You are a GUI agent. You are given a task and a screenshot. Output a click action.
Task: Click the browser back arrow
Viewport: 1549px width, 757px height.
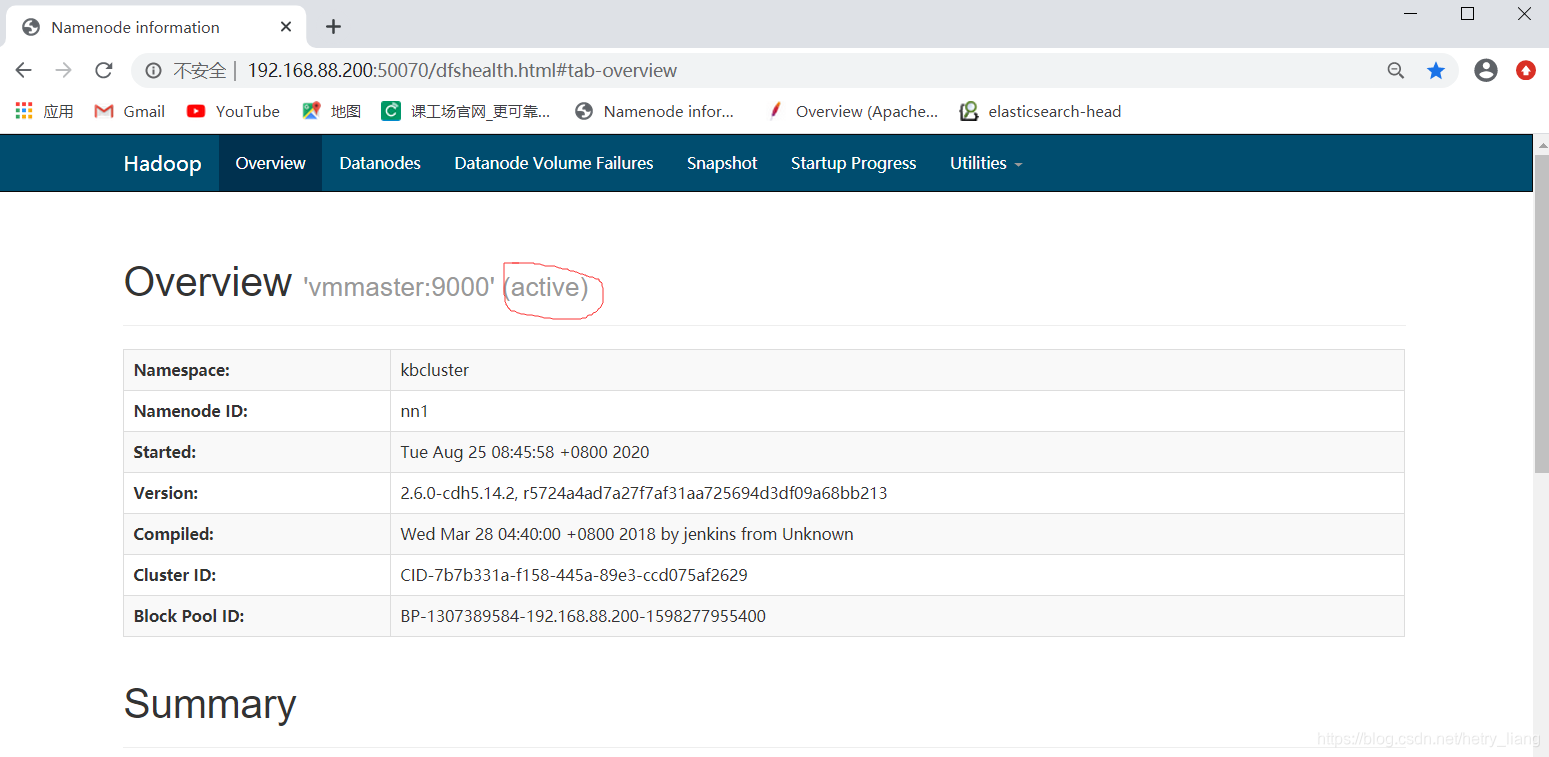(24, 70)
